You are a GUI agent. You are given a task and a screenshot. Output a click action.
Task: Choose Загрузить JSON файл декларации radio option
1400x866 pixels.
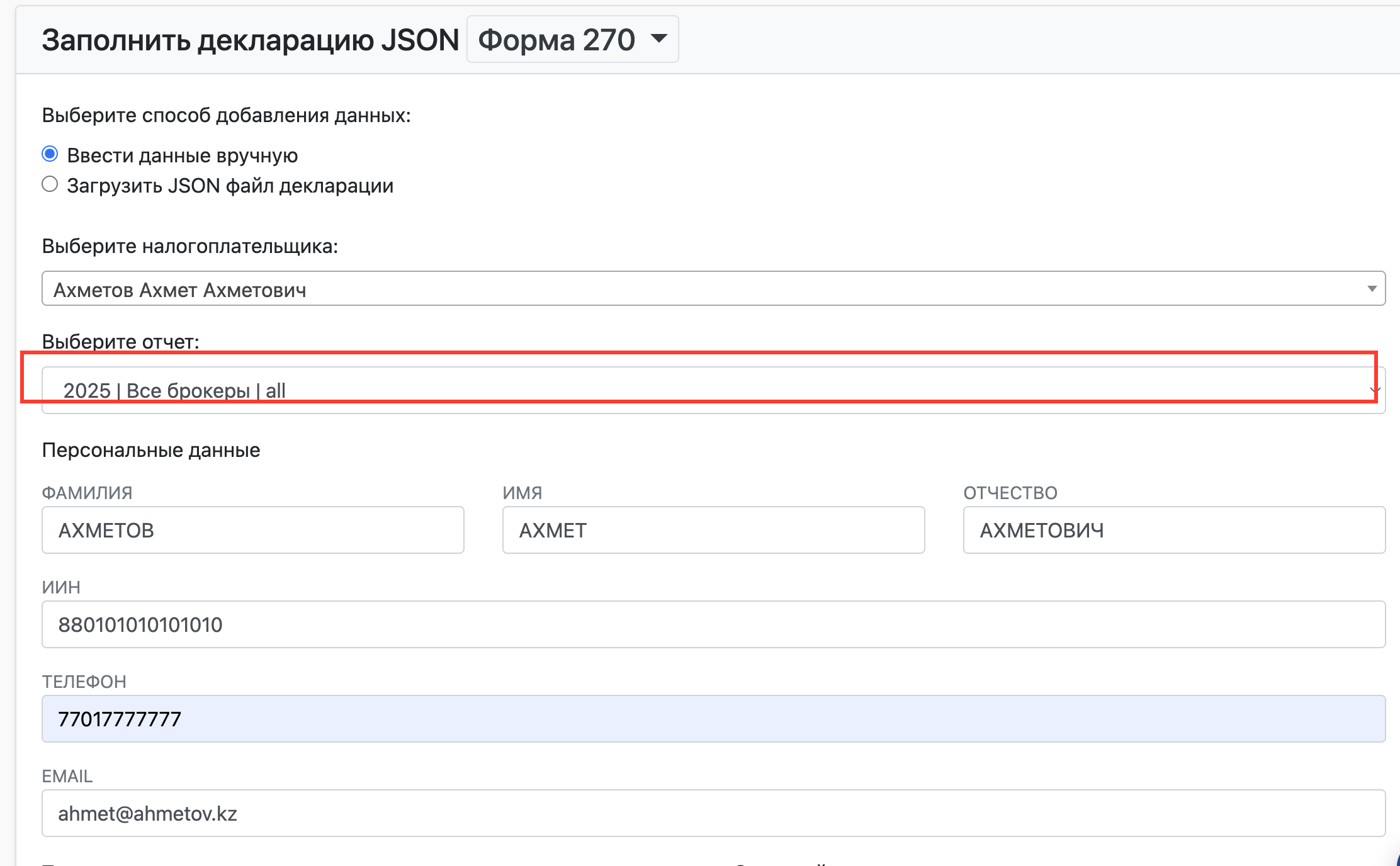(50, 184)
